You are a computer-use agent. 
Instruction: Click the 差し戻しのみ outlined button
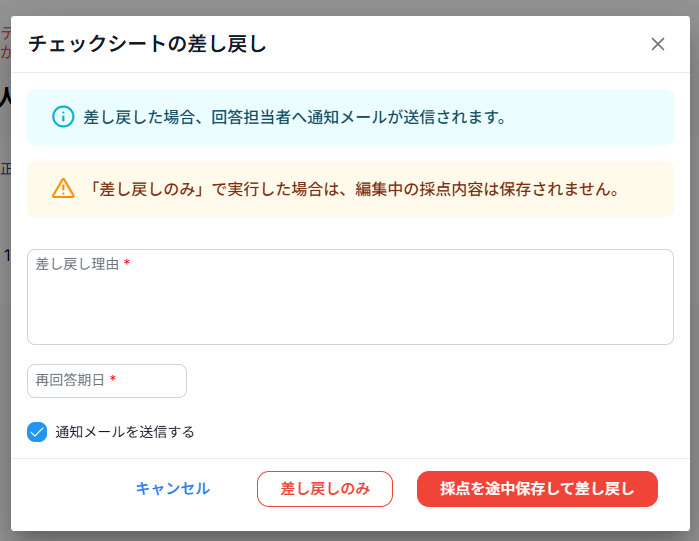tap(325, 489)
